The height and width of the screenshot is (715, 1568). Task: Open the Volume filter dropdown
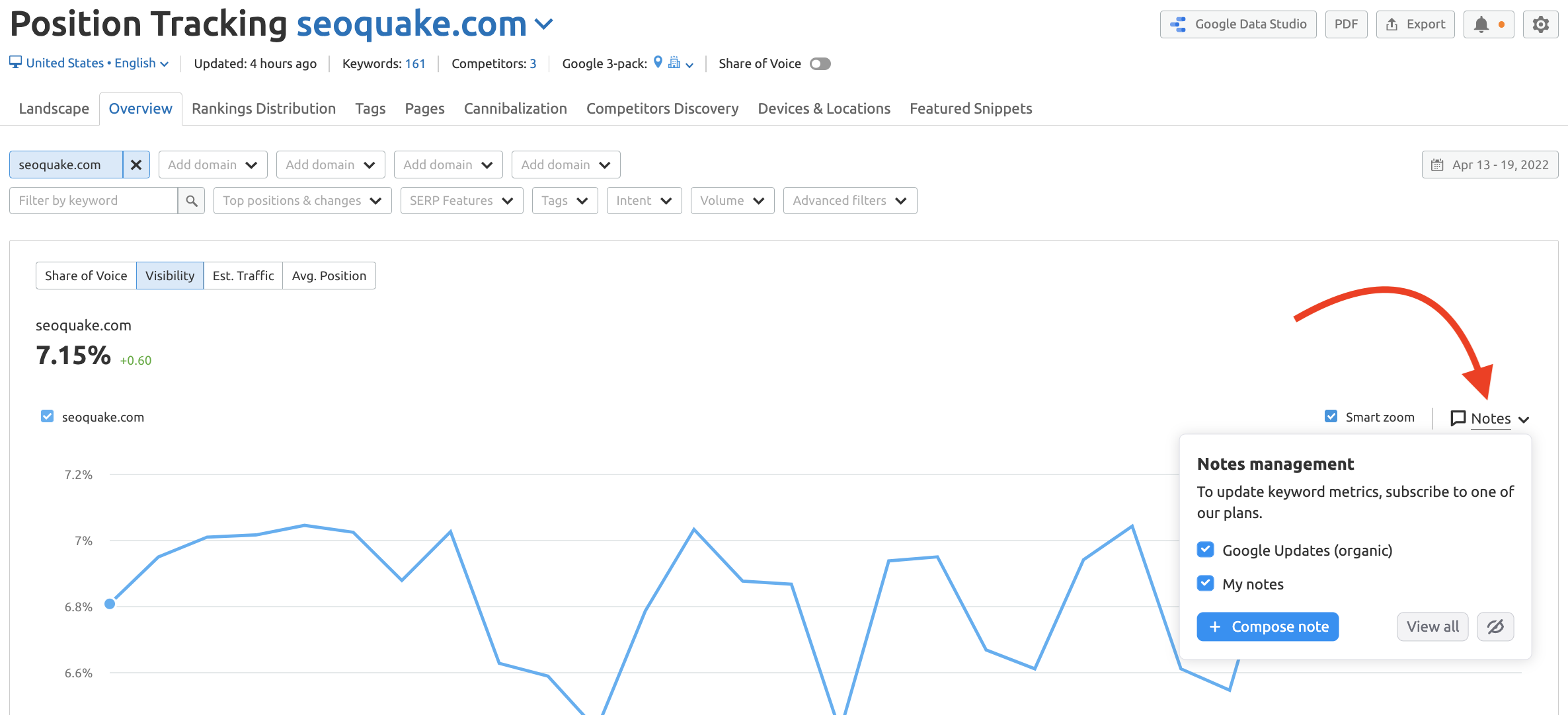click(732, 200)
